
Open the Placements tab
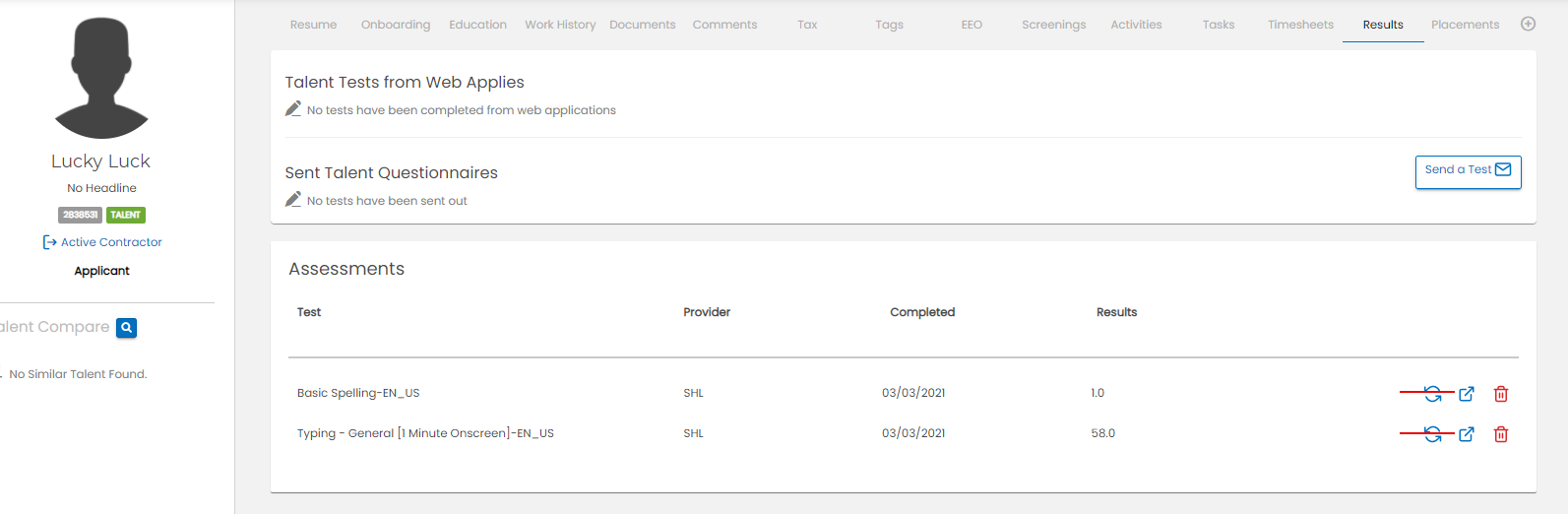click(1465, 25)
